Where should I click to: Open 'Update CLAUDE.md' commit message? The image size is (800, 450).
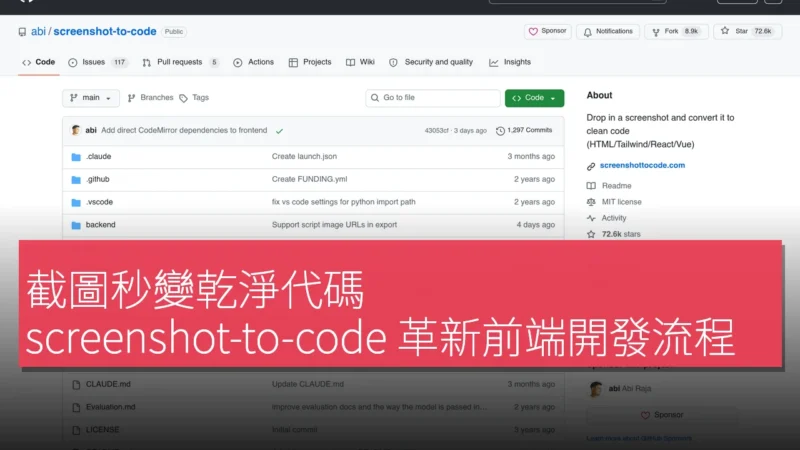click(x=308, y=384)
